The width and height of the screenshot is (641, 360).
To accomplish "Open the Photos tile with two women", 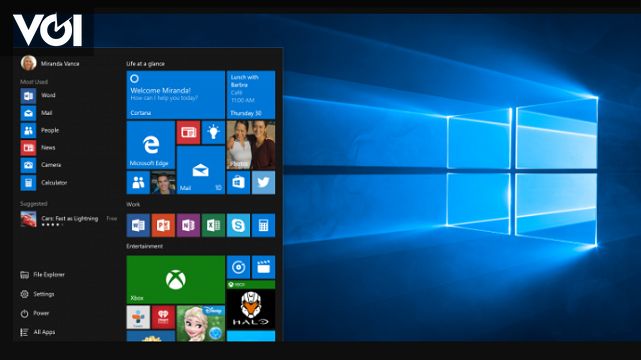I will click(x=251, y=145).
